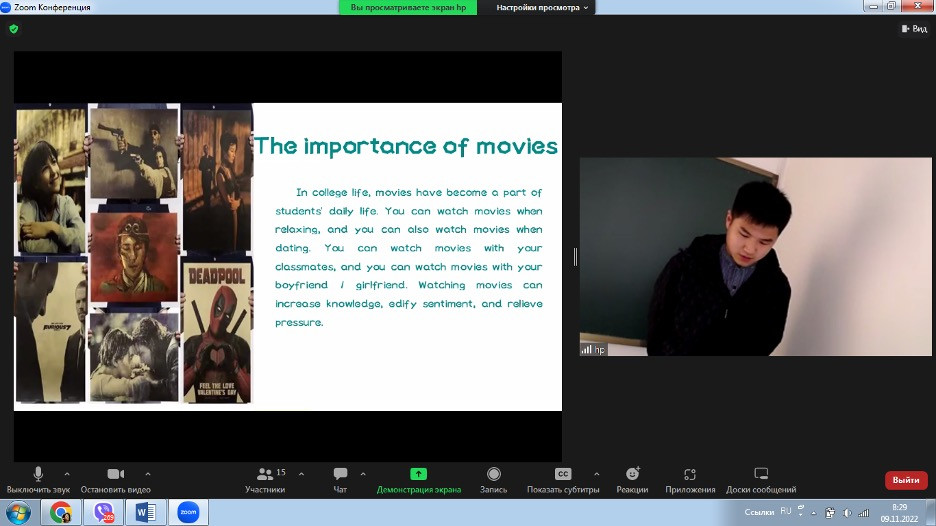The image size is (936, 526).
Task: Mute the microphone with Выключить звук
Action: click(x=38, y=474)
